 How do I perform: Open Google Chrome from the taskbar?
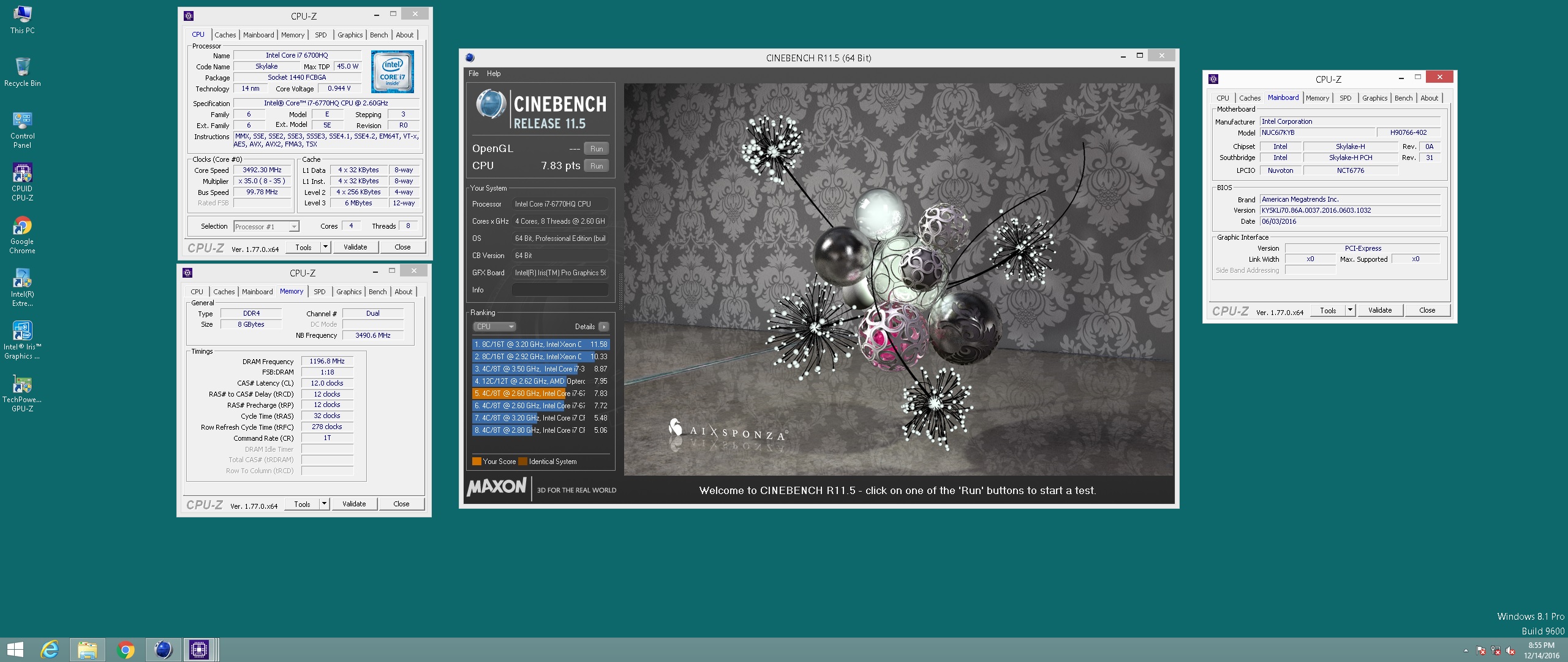tap(125, 650)
